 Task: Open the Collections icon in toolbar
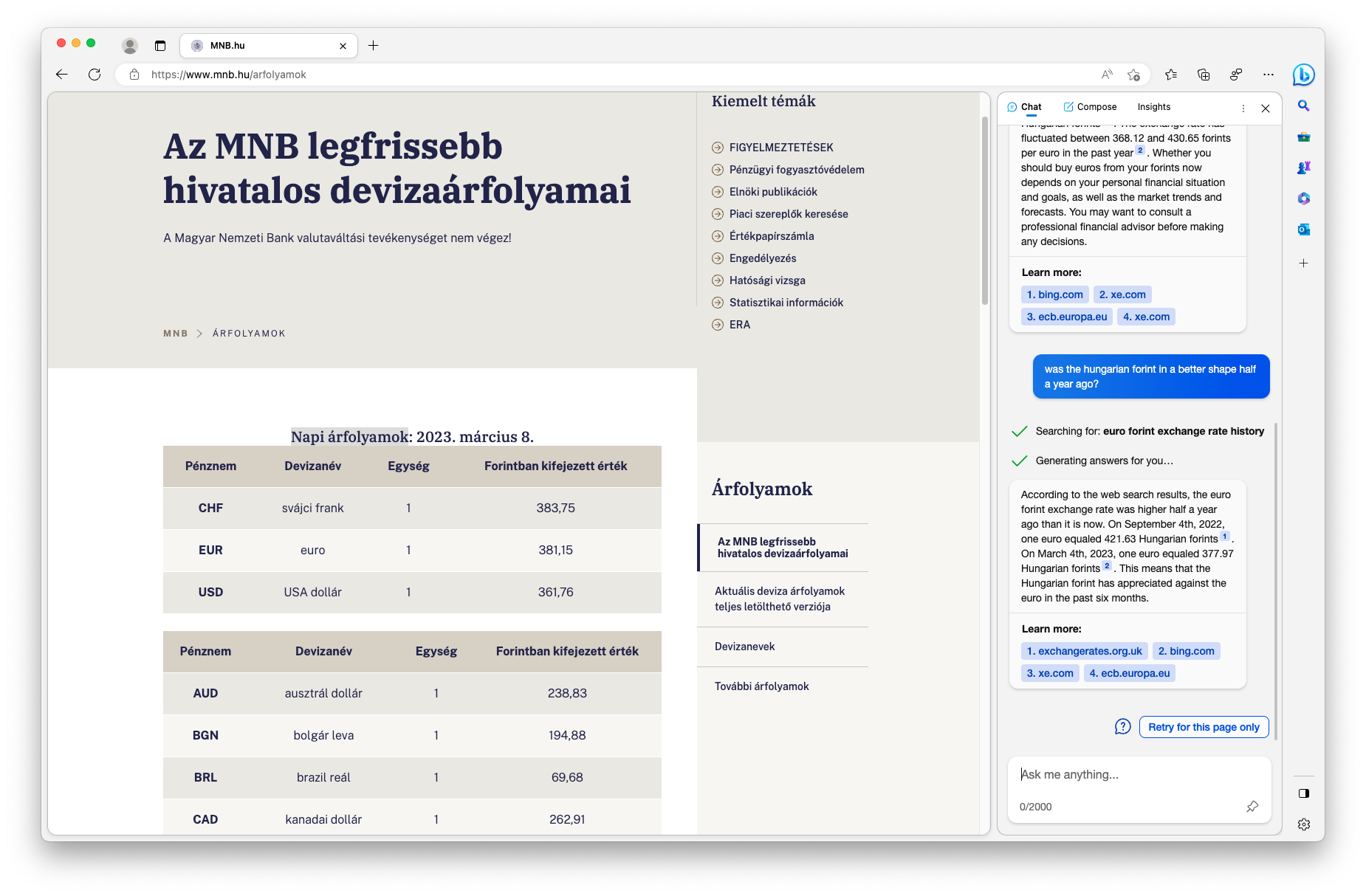click(1204, 75)
